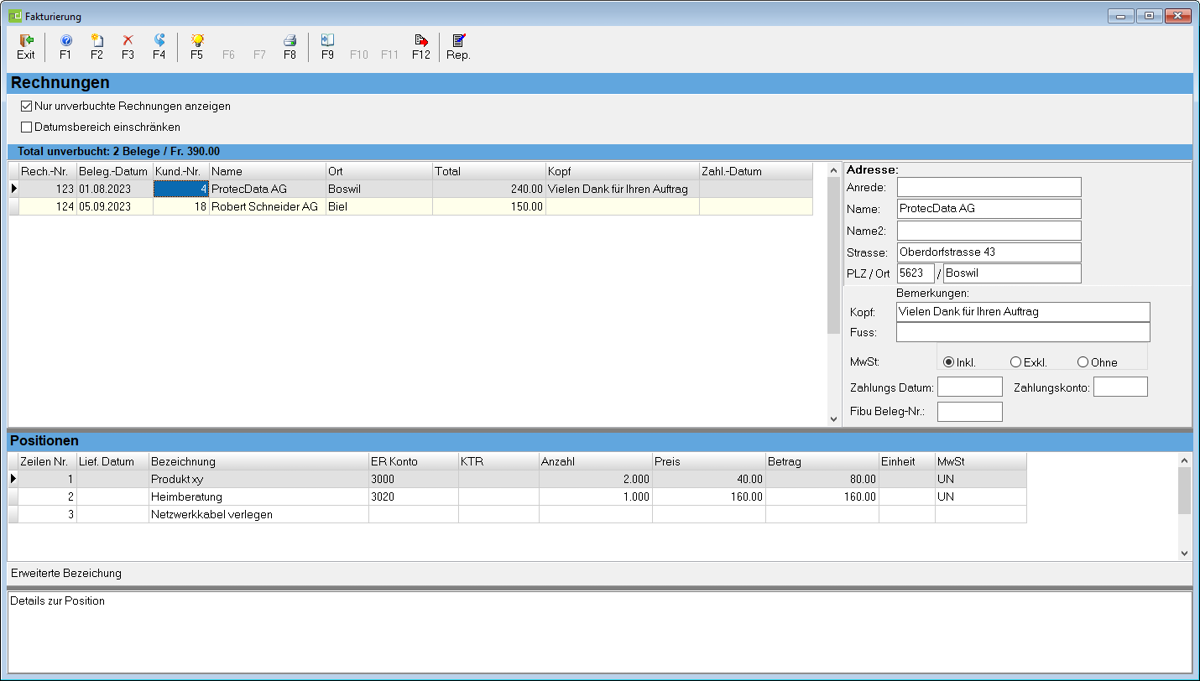Screen dimensions: 1200x681
Task: Click the Kopf remarks input field
Action: 1023,312
